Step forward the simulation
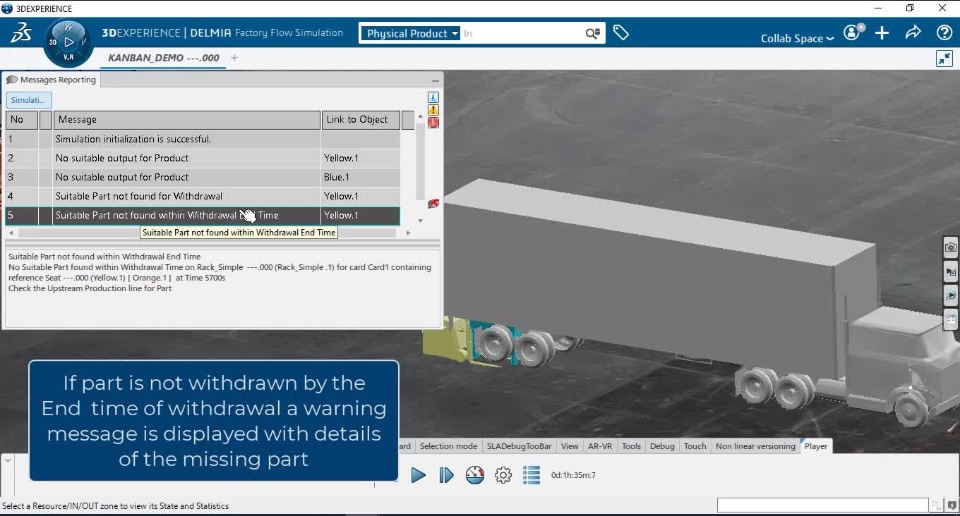The image size is (960, 516). [447, 475]
